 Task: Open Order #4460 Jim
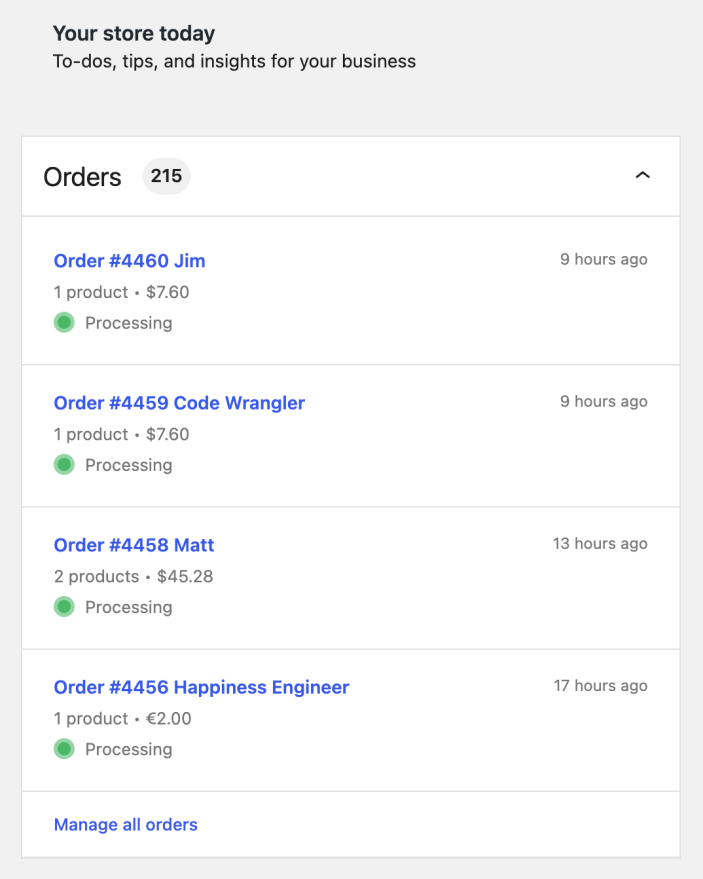click(x=130, y=261)
